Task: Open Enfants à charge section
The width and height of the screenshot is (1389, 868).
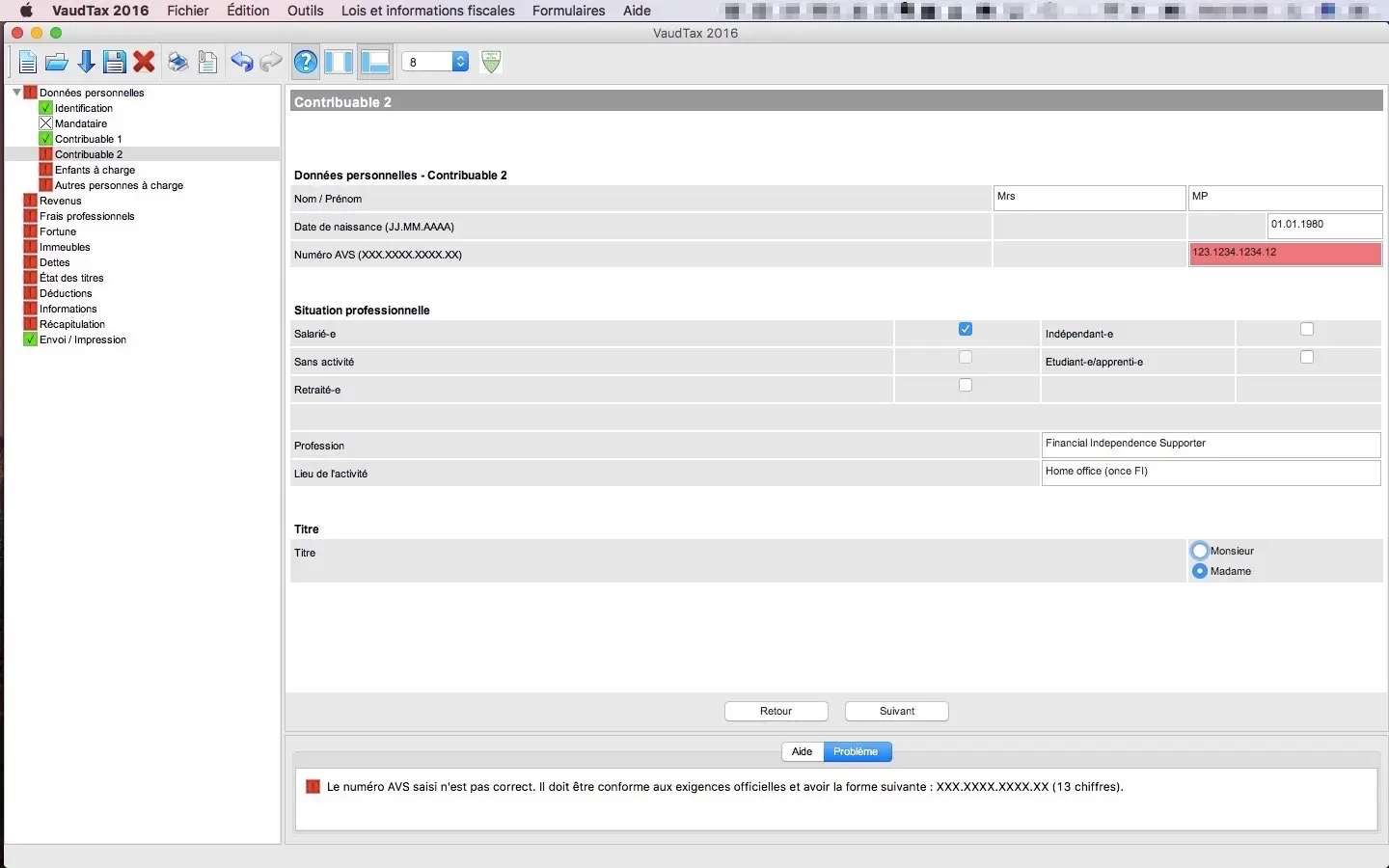Action: click(95, 170)
